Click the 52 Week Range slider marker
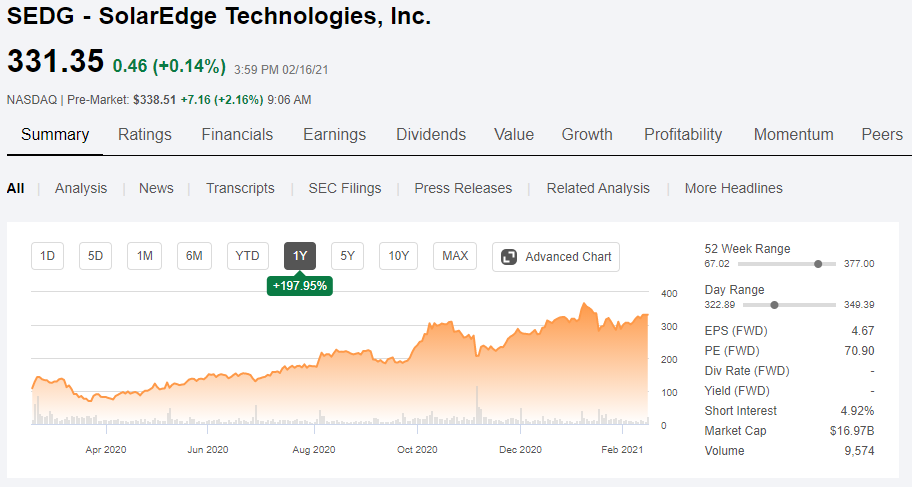Screen dimensions: 912x487 click(819, 264)
